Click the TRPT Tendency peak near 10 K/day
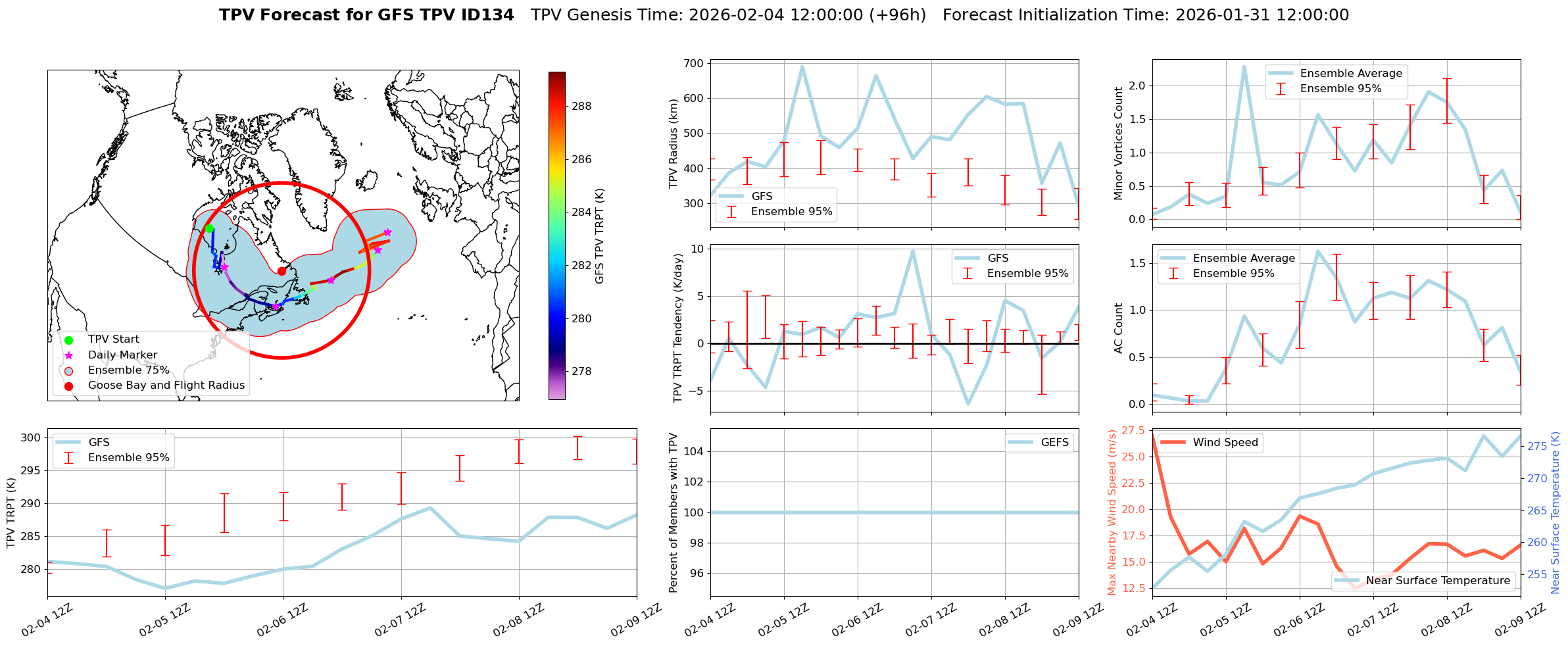Viewport: 1568px width, 646px height. [x=912, y=251]
